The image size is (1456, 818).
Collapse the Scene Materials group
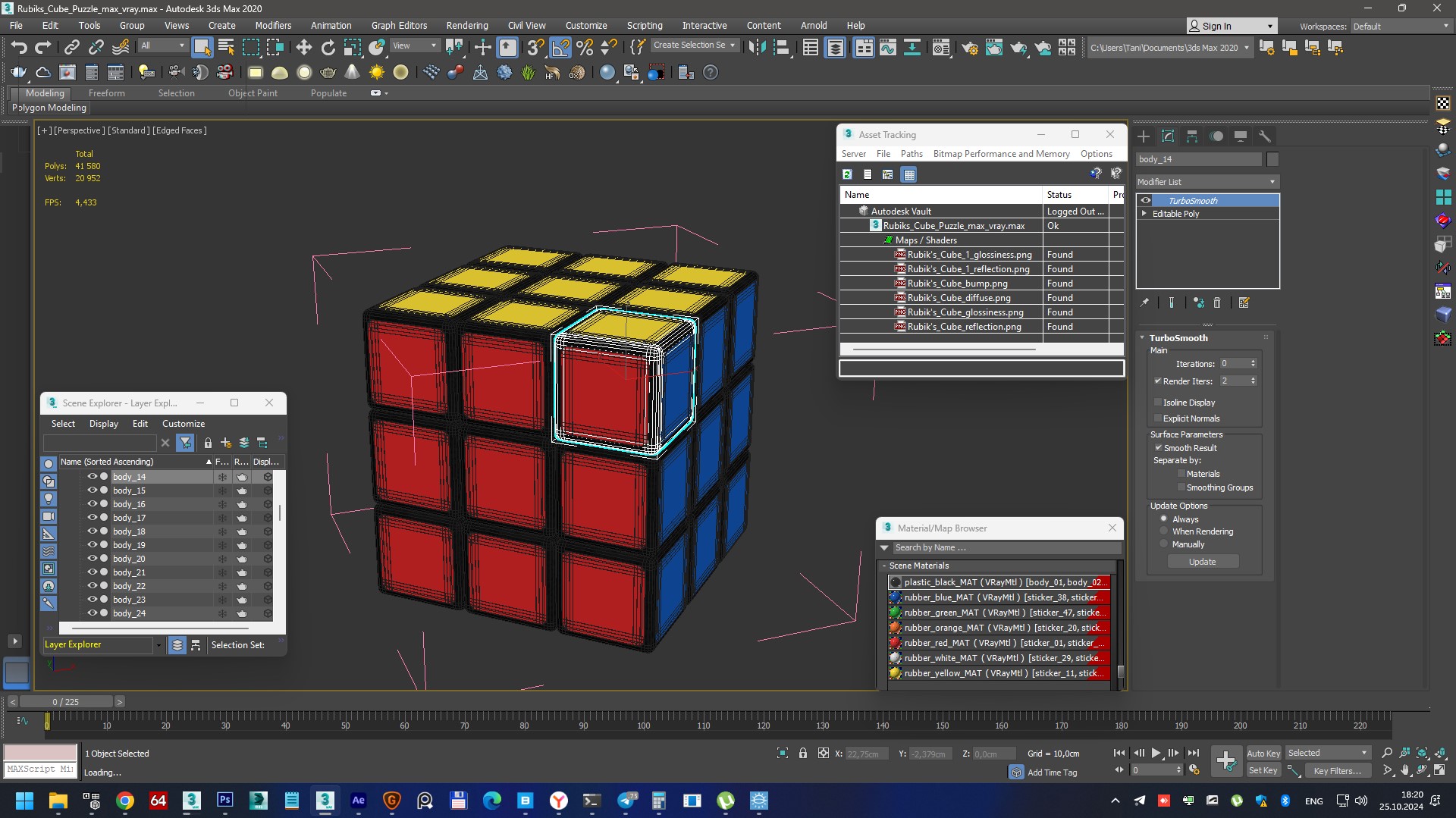pyautogui.click(x=884, y=566)
